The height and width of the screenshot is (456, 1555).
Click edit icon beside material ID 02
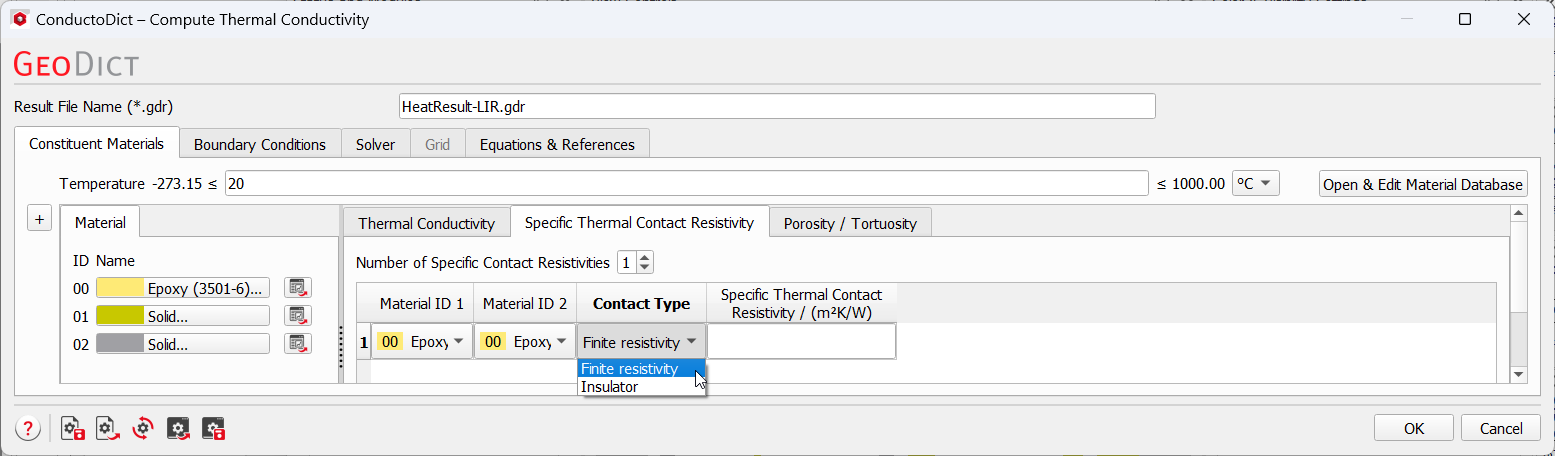[298, 344]
